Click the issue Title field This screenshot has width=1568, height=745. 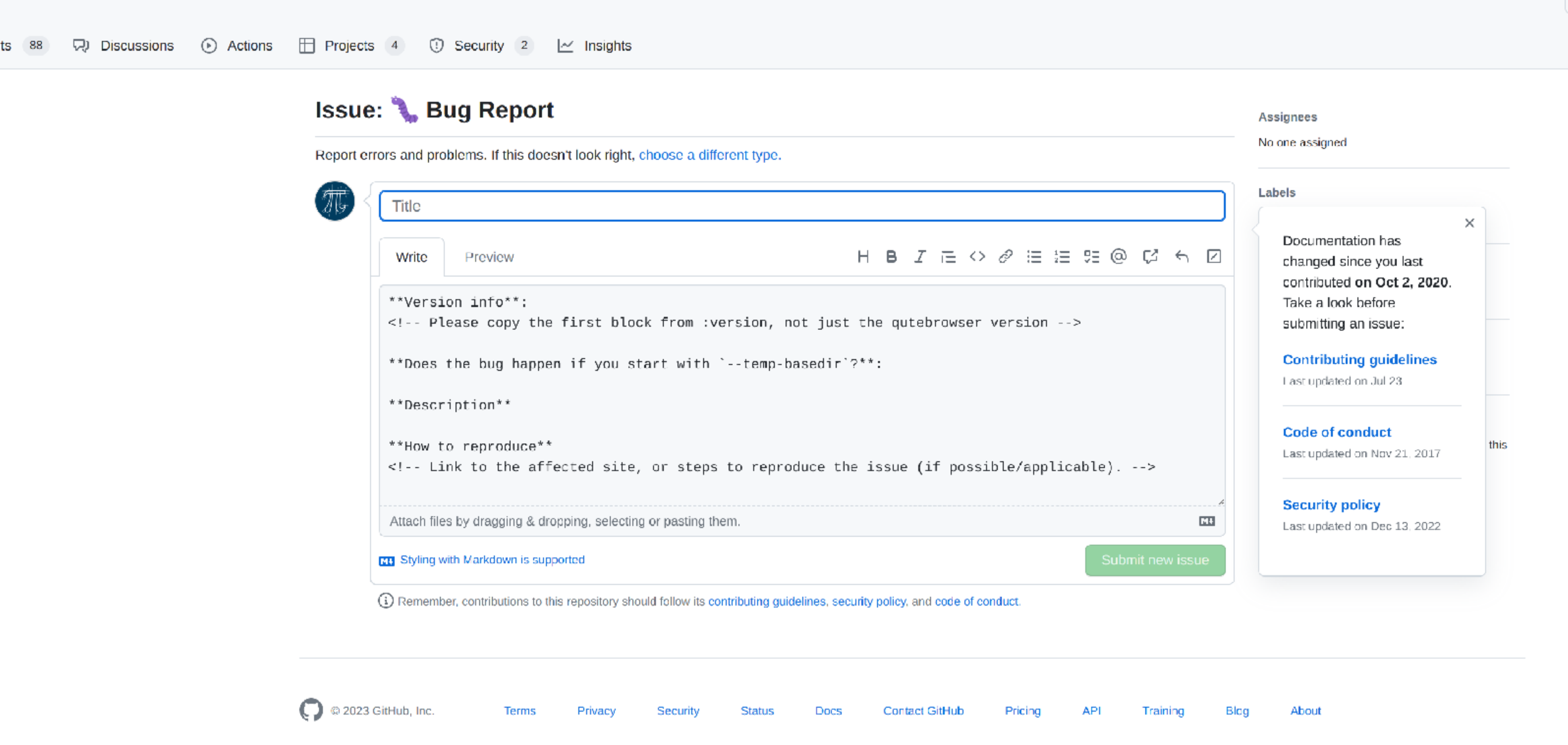point(801,205)
